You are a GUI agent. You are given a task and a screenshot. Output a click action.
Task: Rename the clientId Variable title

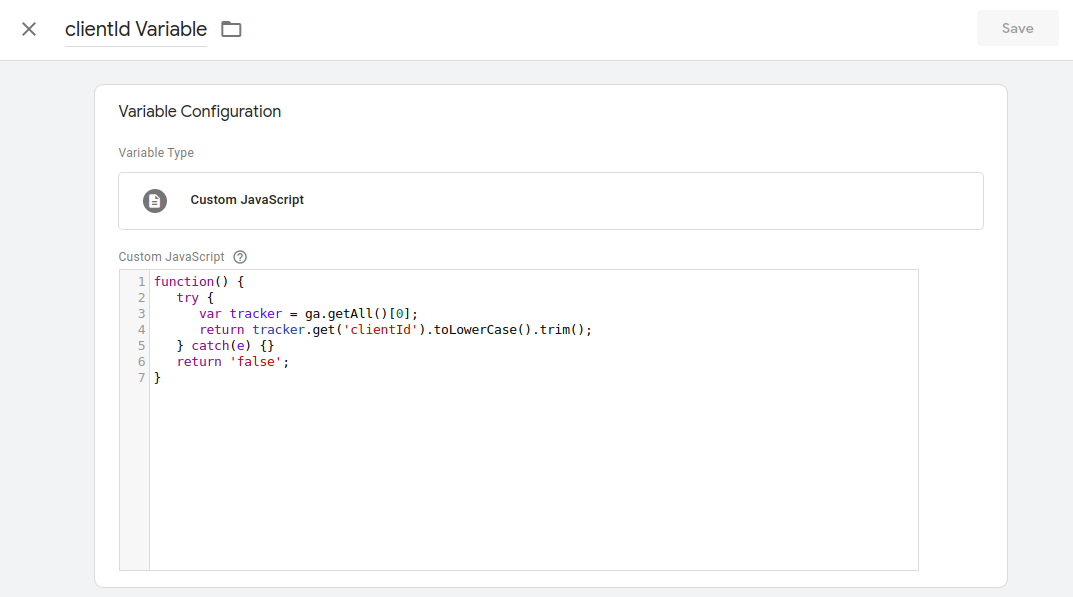135,29
